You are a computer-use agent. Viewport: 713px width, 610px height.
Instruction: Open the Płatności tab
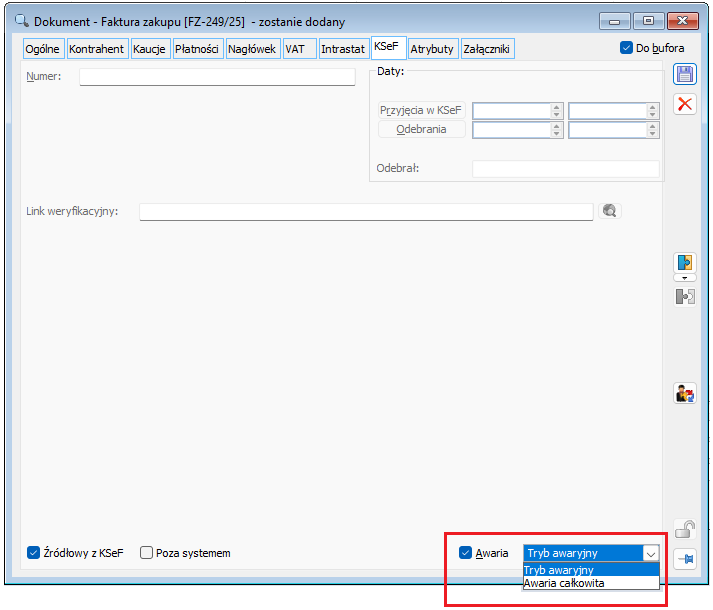point(197,49)
